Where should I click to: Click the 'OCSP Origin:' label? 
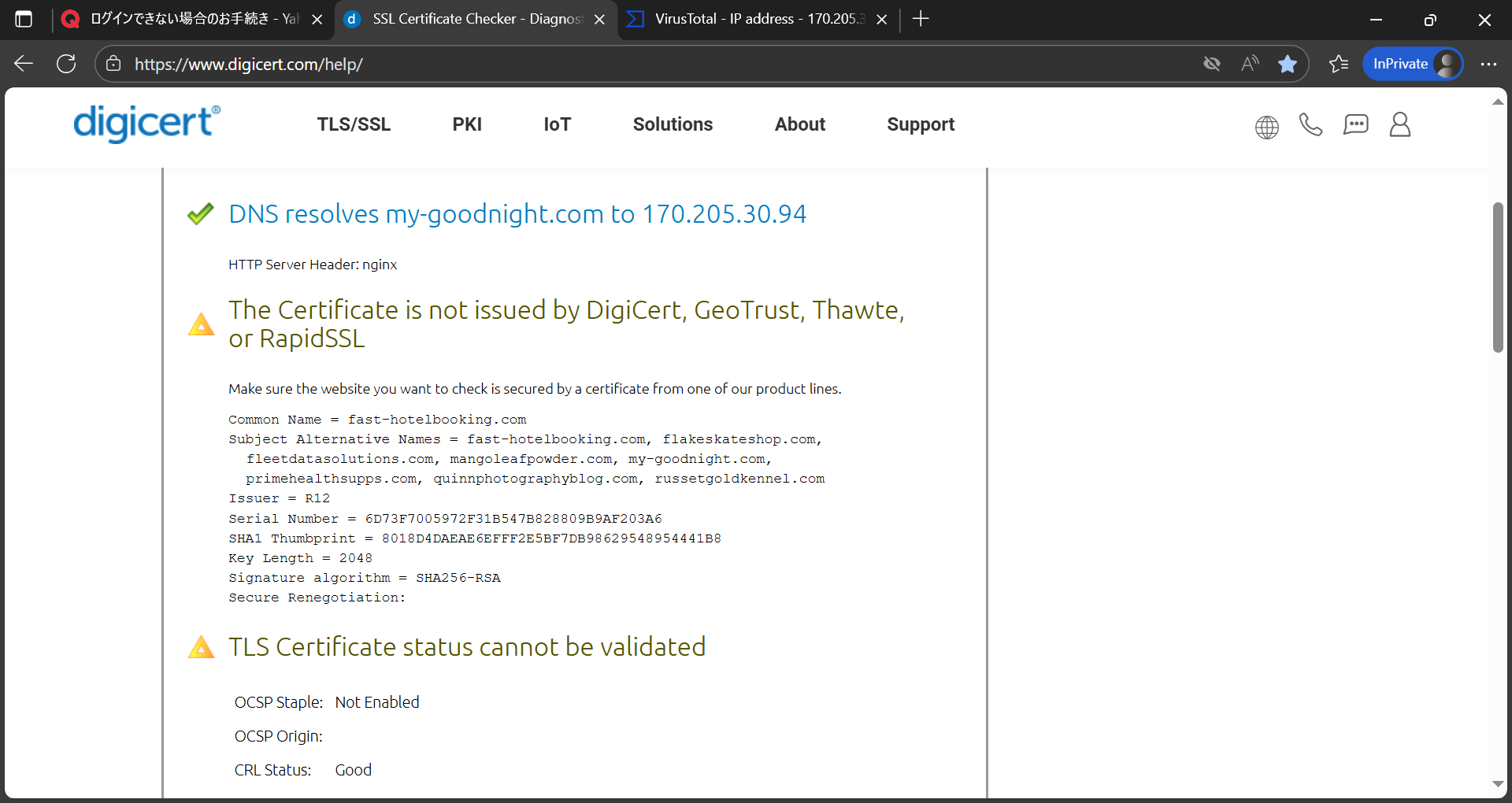pos(279,736)
